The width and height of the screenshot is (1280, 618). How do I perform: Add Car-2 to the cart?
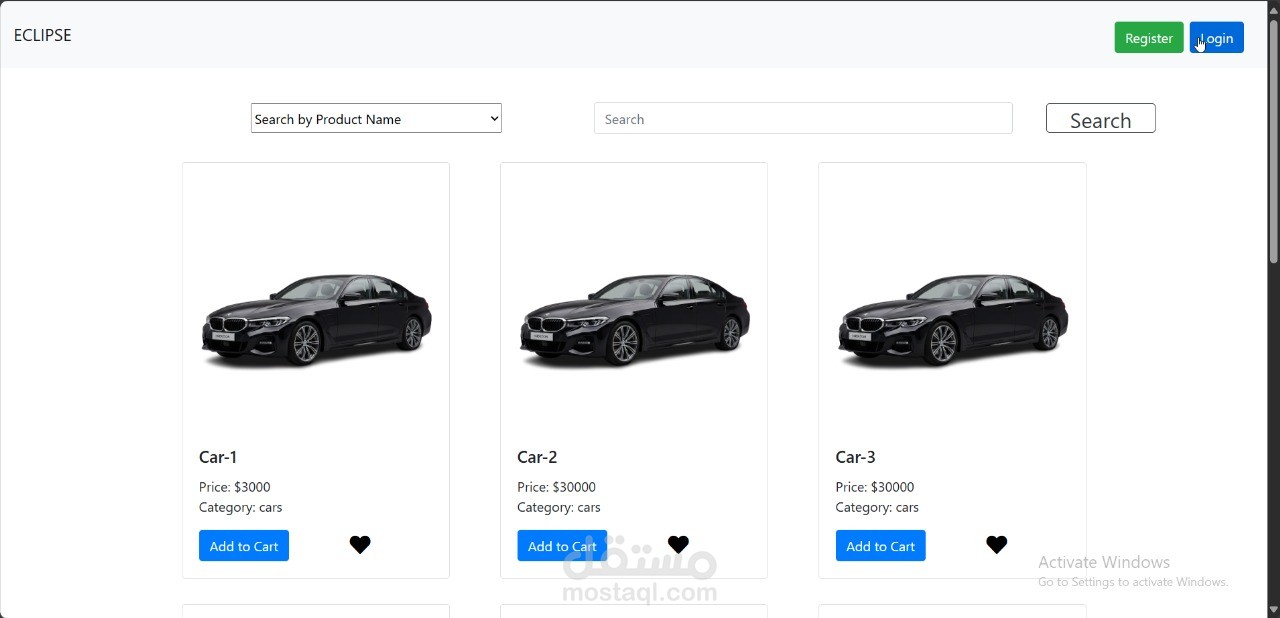[x=562, y=546]
